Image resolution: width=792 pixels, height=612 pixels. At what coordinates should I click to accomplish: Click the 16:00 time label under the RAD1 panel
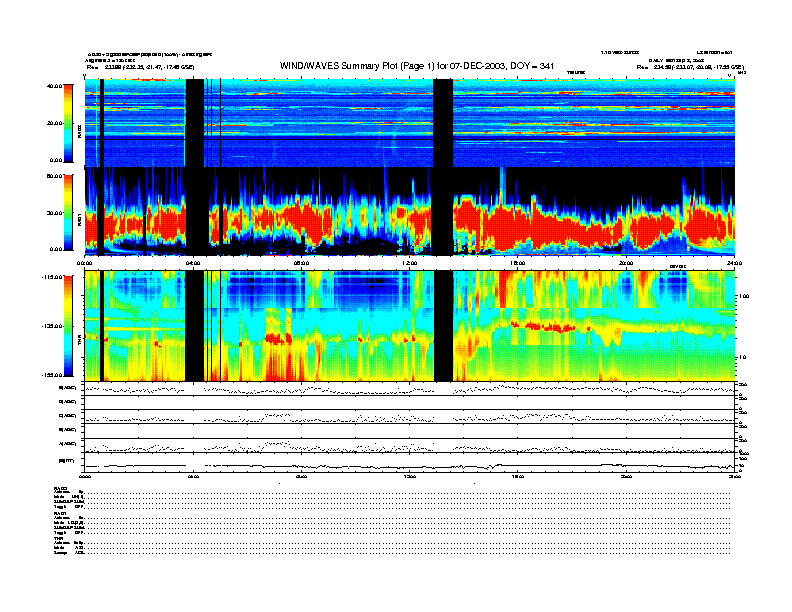point(518,263)
